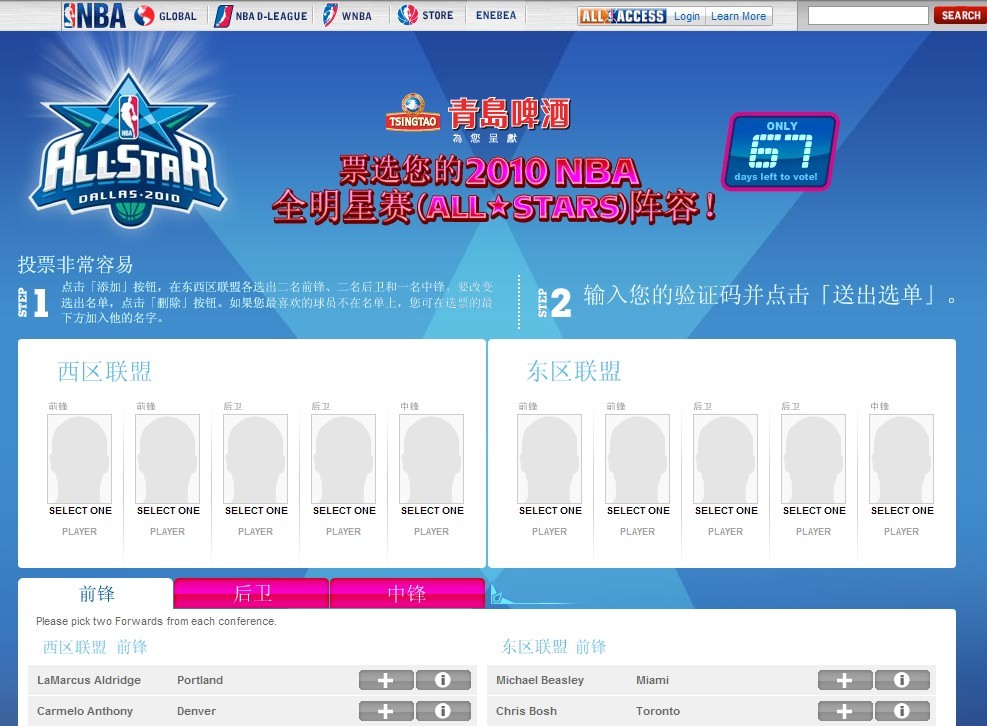Focus the search input field

click(x=868, y=16)
